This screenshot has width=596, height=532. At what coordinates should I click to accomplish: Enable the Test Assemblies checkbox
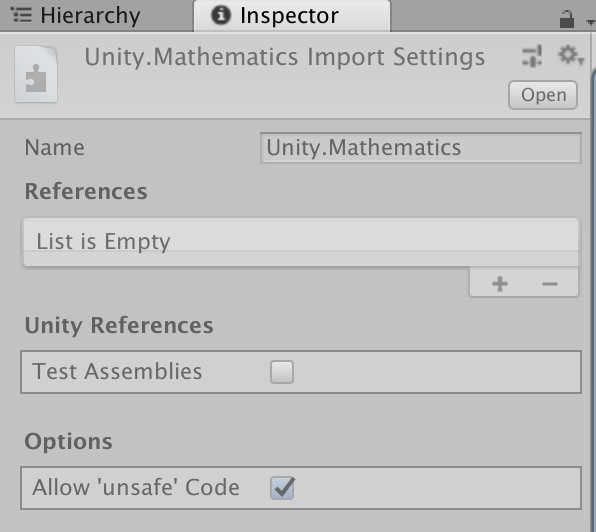pos(282,372)
